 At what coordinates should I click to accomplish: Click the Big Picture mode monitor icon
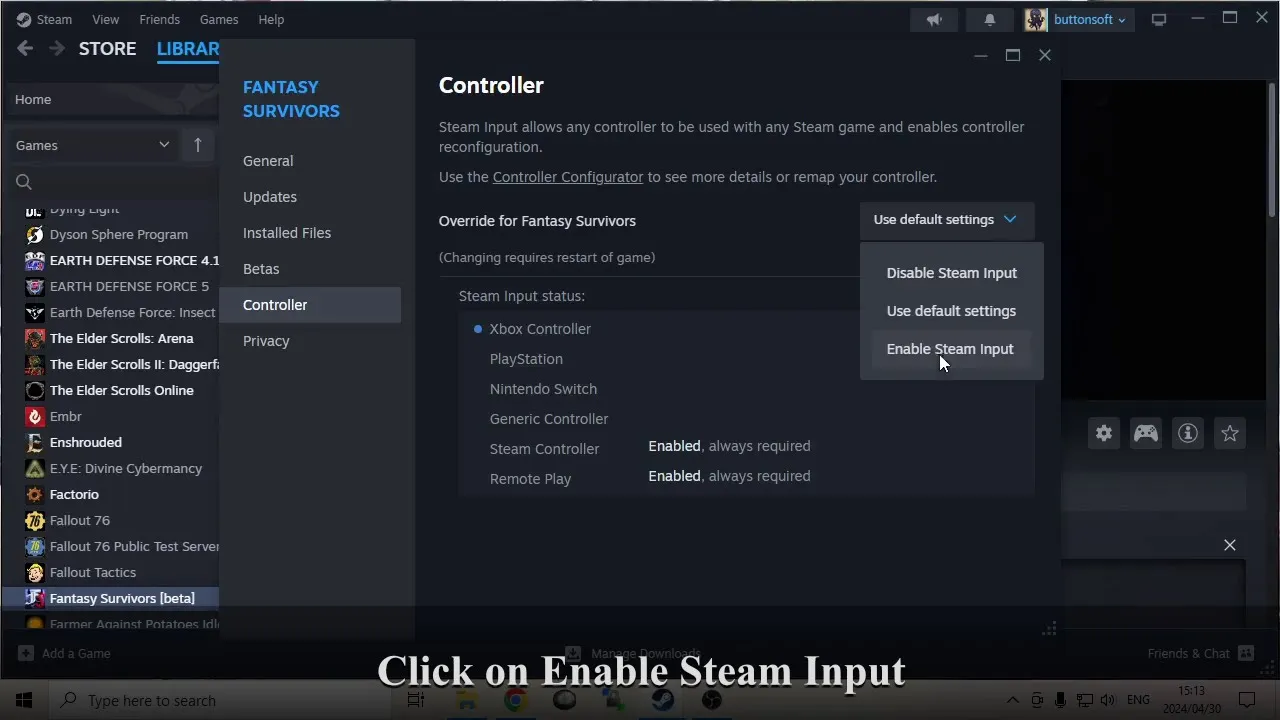(1159, 19)
